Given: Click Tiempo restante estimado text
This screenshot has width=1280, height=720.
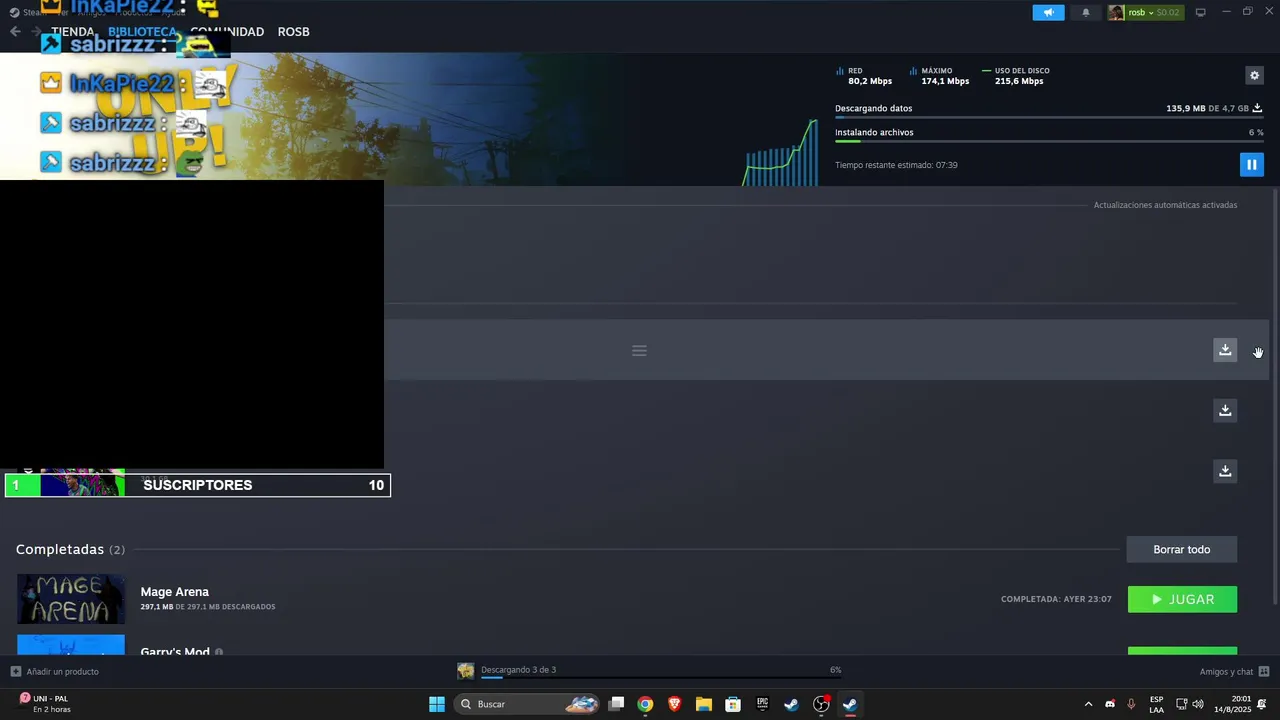Looking at the screenshot, I should click(x=896, y=165).
